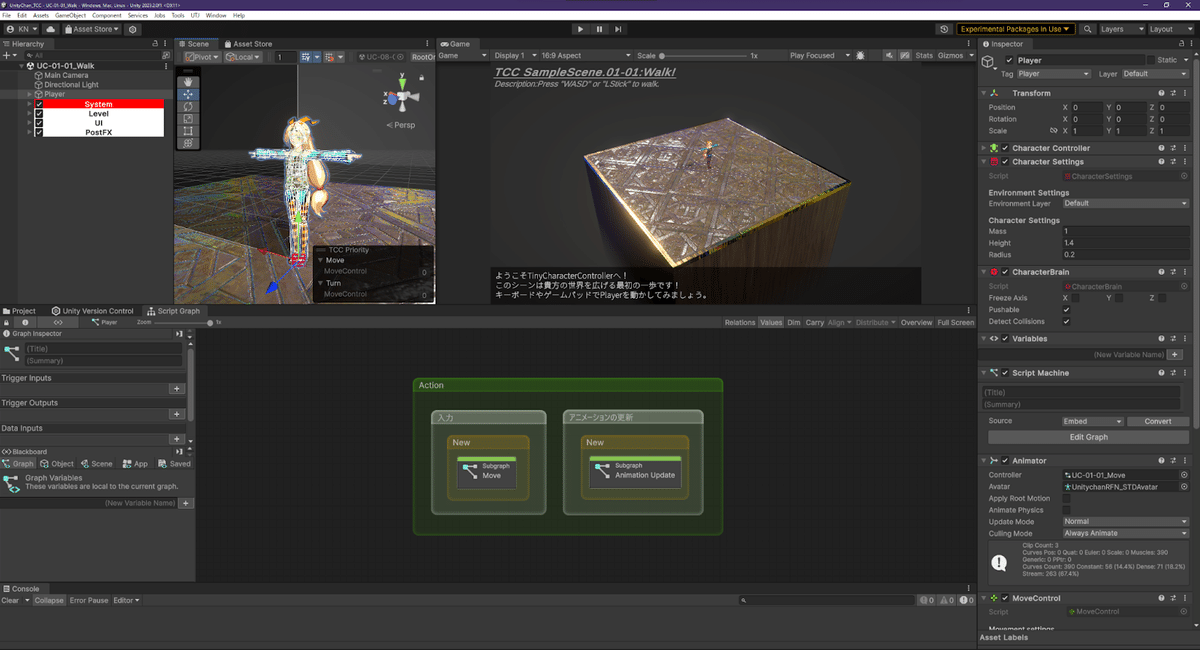Toggle Blackboard button in Script Graph toolbar
This screenshot has width=1200, height=650.
click(58, 323)
